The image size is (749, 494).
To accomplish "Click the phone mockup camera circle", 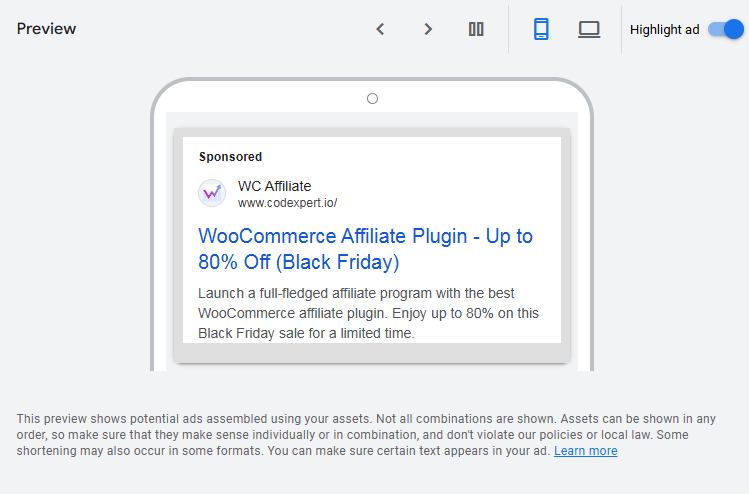I will click(372, 98).
